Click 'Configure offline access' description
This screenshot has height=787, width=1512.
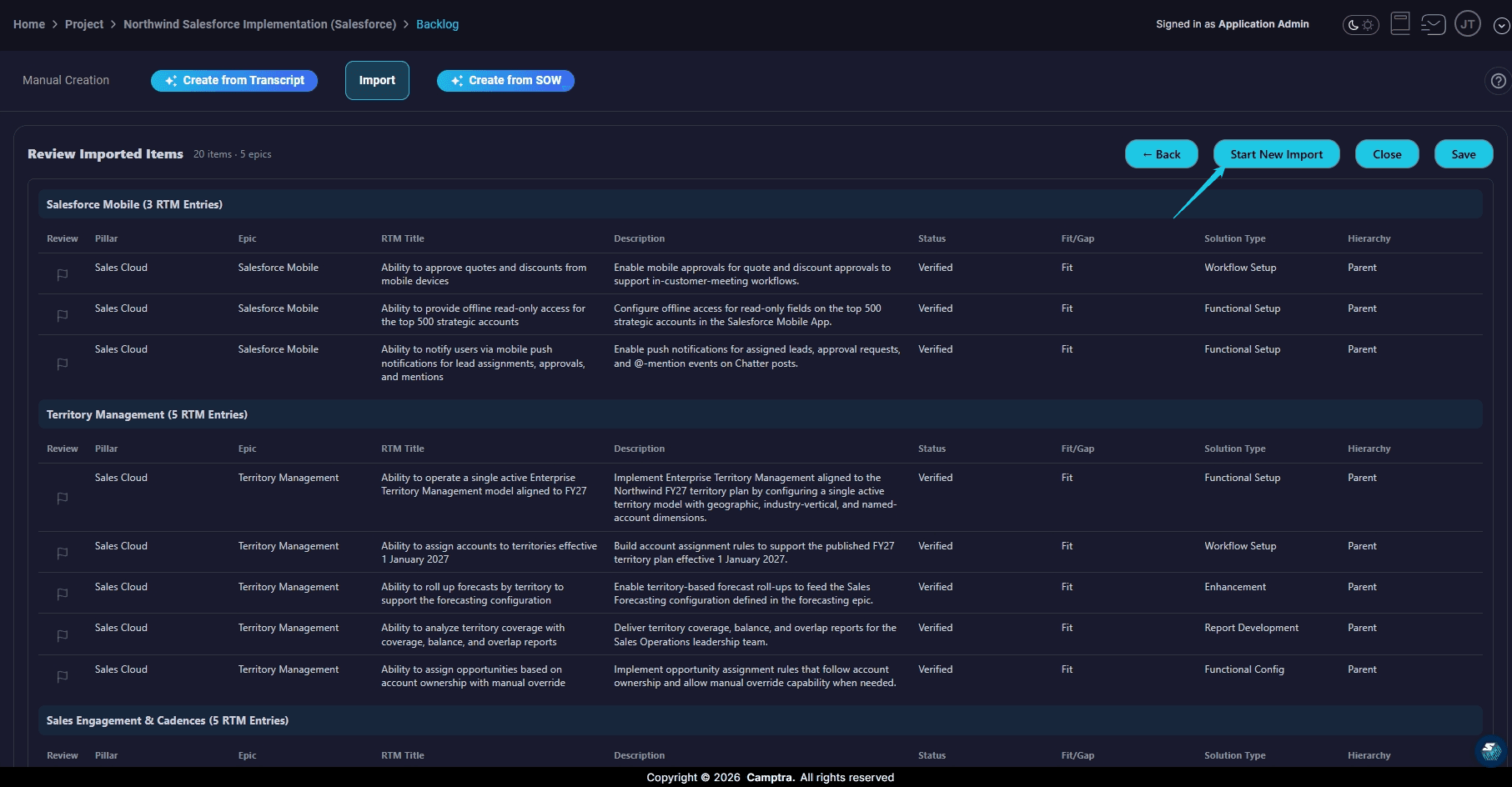pos(747,315)
